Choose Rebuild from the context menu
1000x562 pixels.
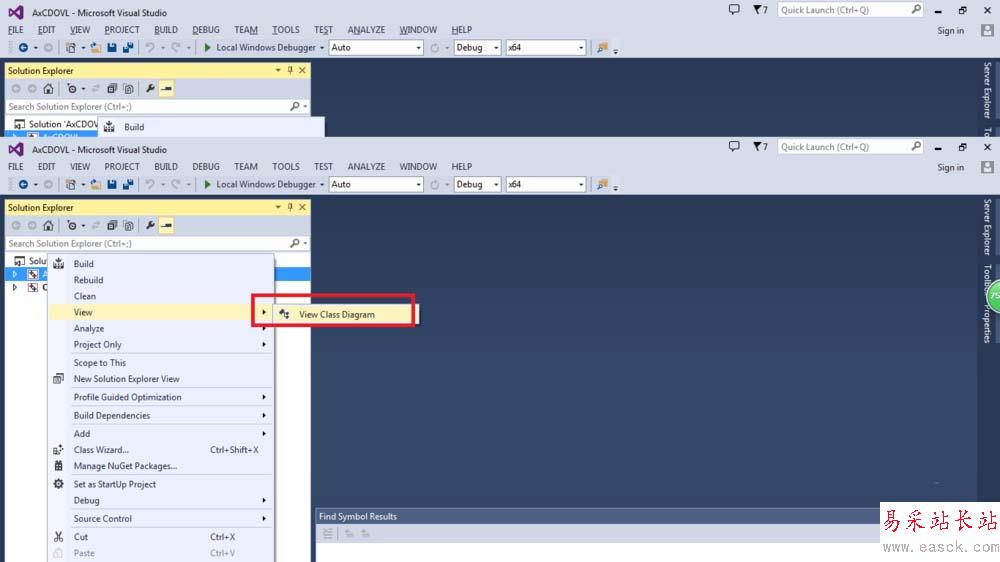coord(88,280)
